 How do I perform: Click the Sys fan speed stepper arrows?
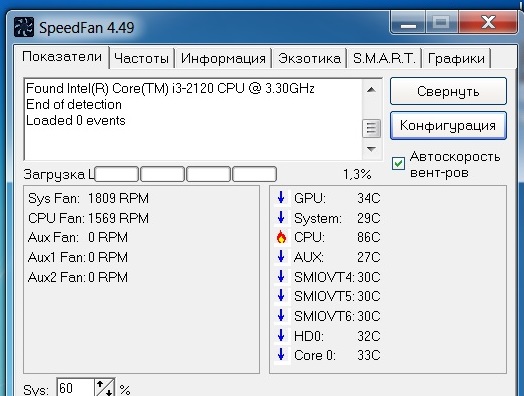tap(105, 388)
